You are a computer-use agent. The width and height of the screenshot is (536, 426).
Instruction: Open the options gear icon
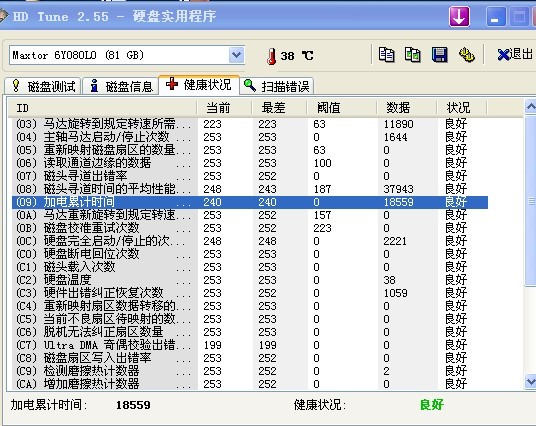point(466,55)
